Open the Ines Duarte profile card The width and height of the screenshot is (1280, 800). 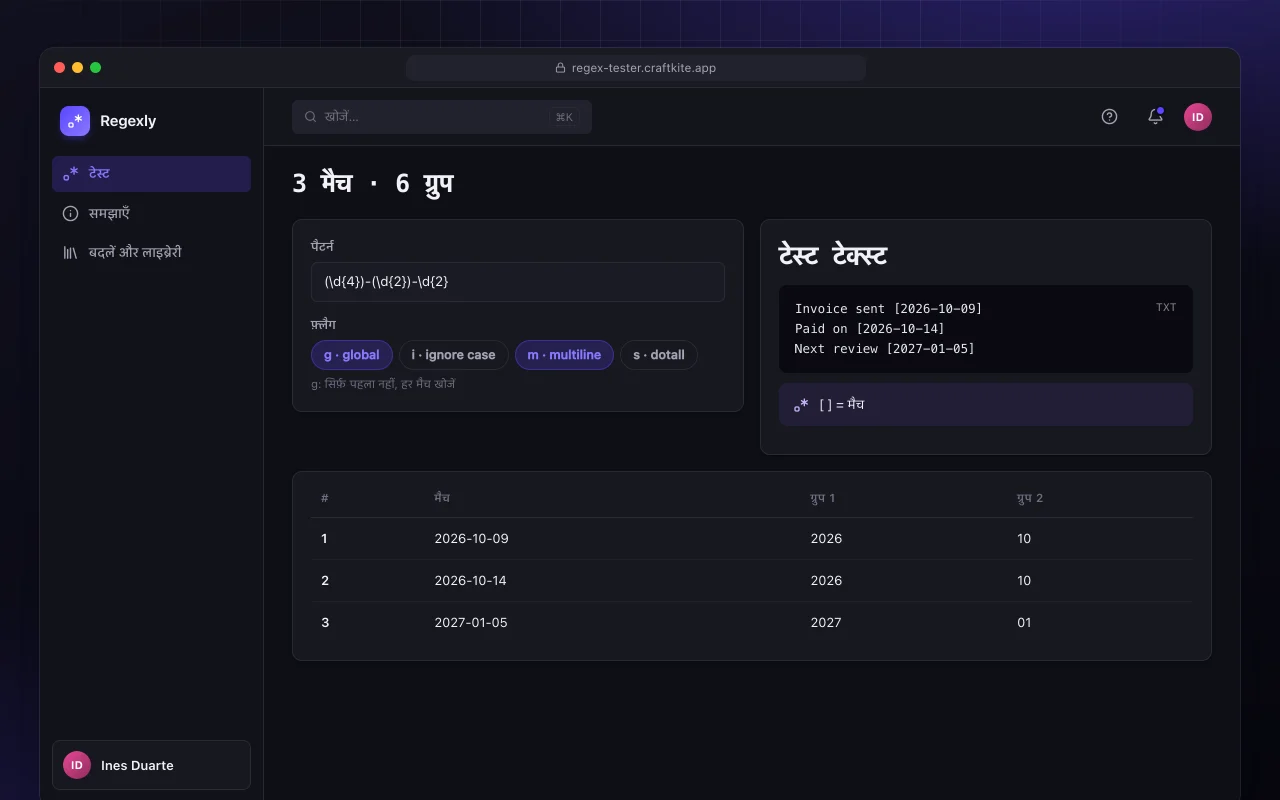click(151, 765)
